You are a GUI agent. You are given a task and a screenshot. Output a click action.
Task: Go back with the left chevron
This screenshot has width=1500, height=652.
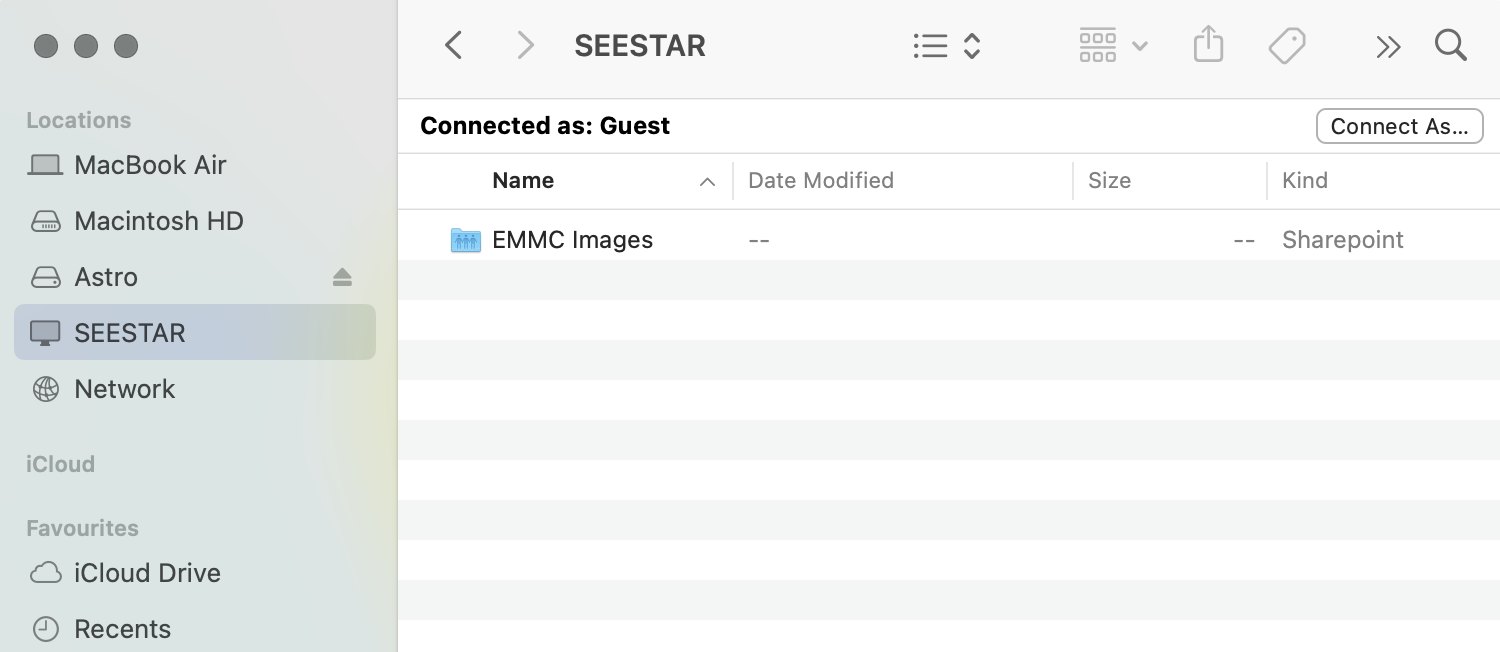[454, 46]
